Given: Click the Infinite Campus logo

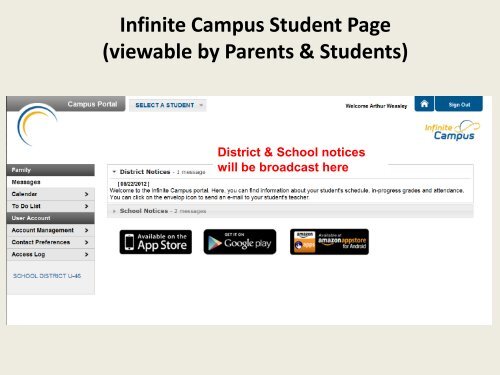Looking at the screenshot, I should point(452,131).
